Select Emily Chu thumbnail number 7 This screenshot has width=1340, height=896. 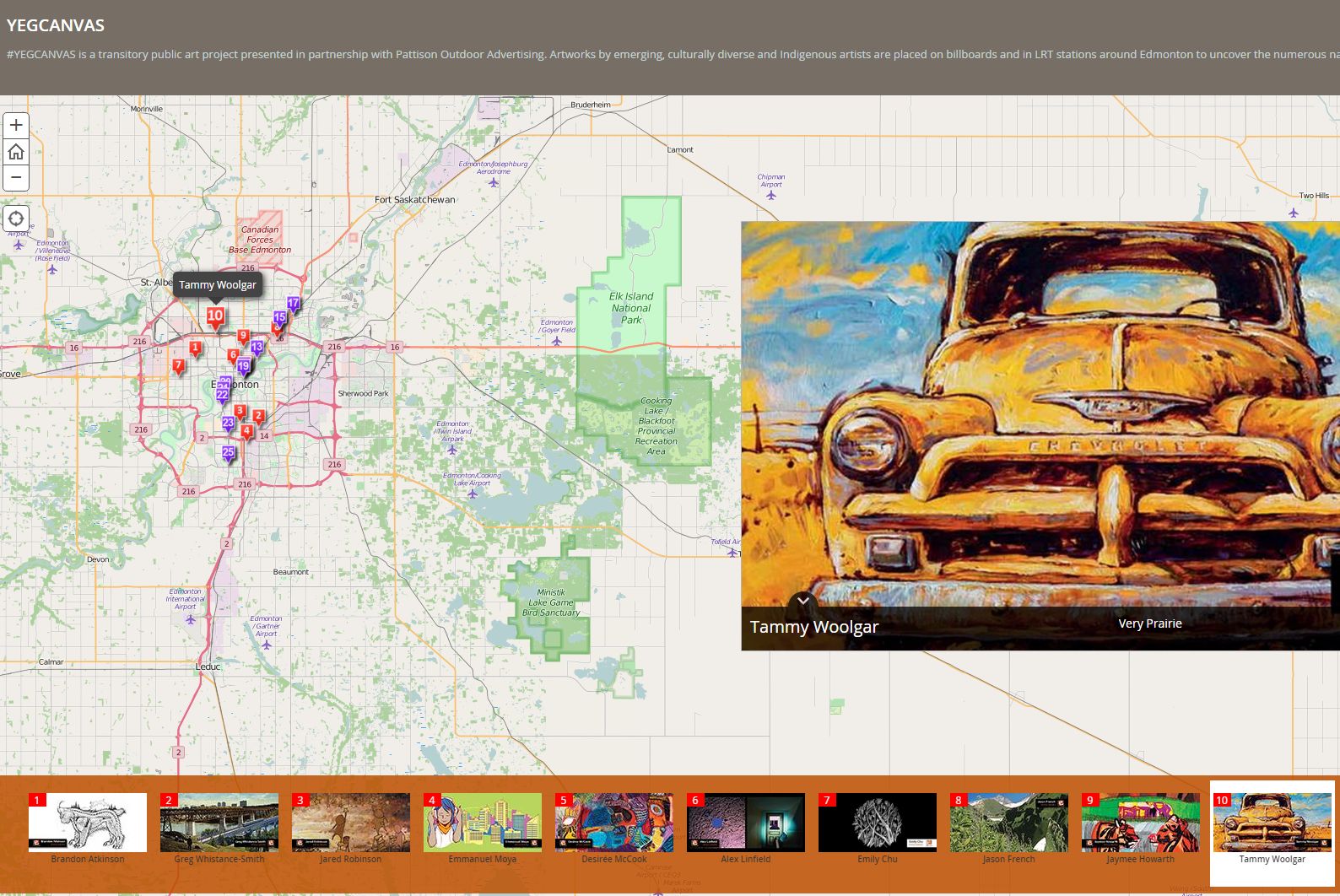coord(878,823)
